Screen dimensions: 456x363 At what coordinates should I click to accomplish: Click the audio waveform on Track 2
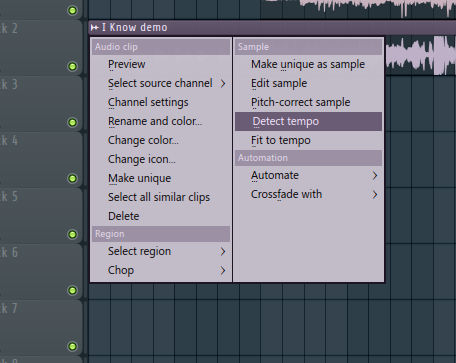[x=420, y=56]
